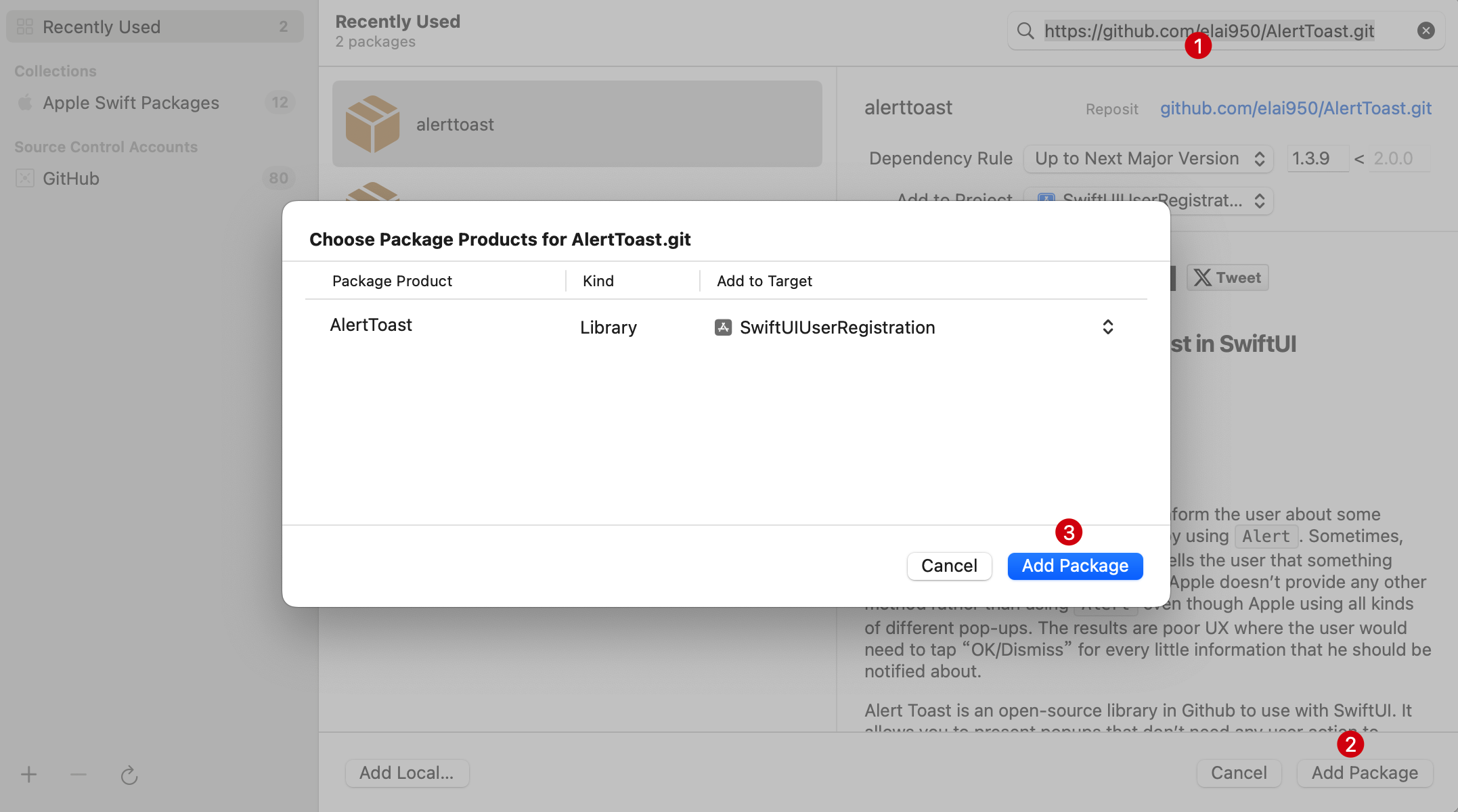The height and width of the screenshot is (812, 1458).
Task: Click the AlertToast package icon
Action: click(x=374, y=124)
